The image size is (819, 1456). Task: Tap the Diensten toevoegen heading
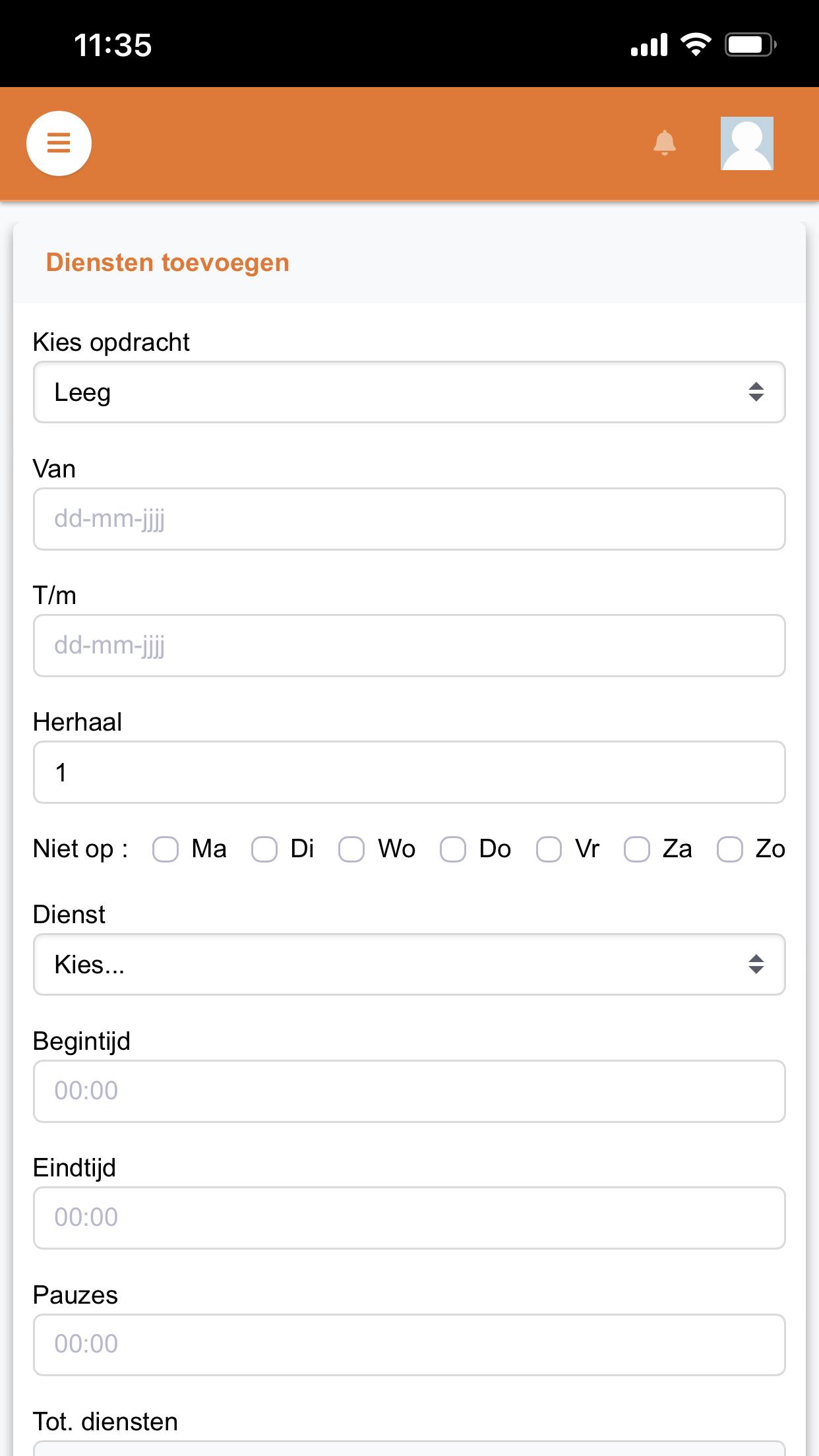tap(167, 262)
